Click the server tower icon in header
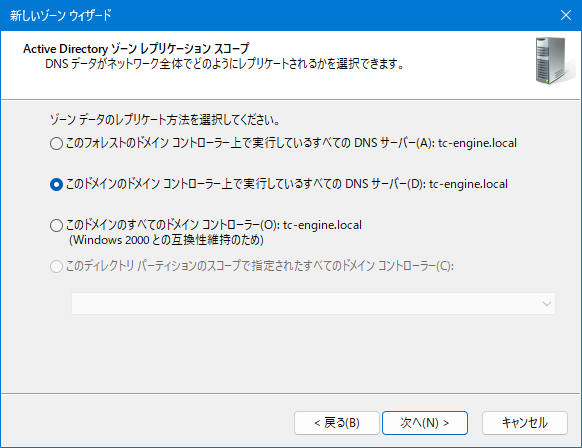This screenshot has width=582, height=448. pyautogui.click(x=551, y=61)
